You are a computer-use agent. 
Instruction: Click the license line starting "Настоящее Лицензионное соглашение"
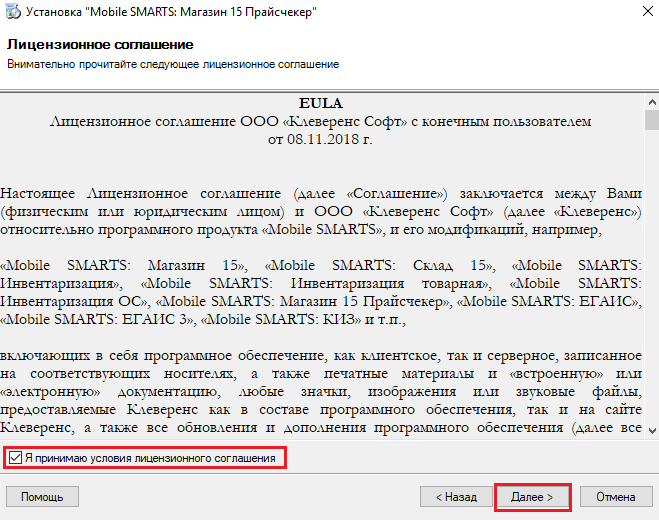click(x=321, y=193)
